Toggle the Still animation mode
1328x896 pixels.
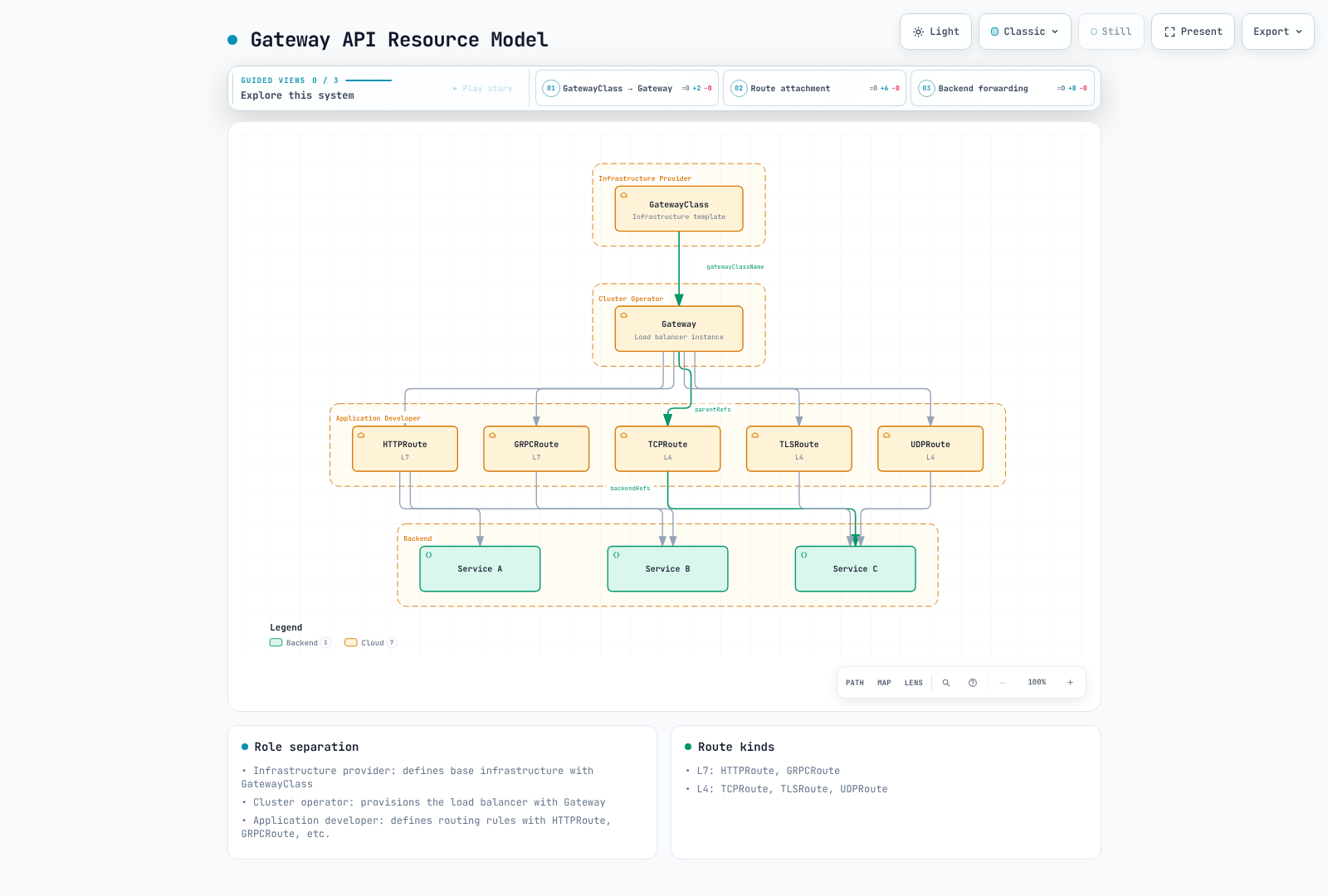click(x=1111, y=32)
